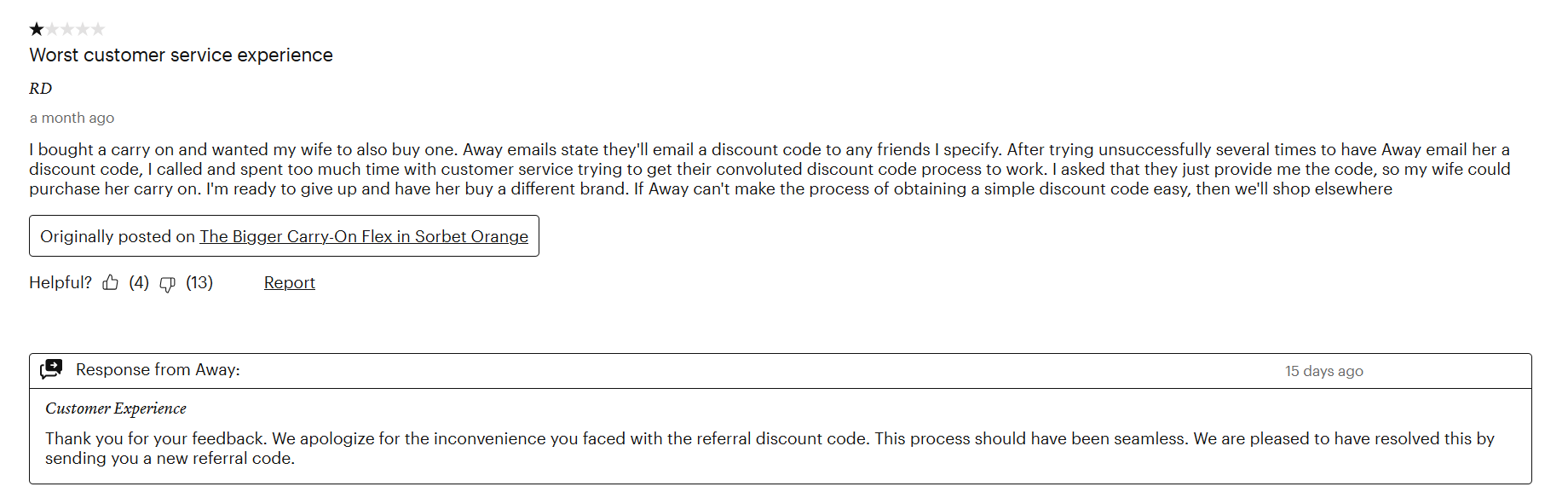The height and width of the screenshot is (504, 1568).
Task: Click the fifth gray star
Action: click(98, 29)
